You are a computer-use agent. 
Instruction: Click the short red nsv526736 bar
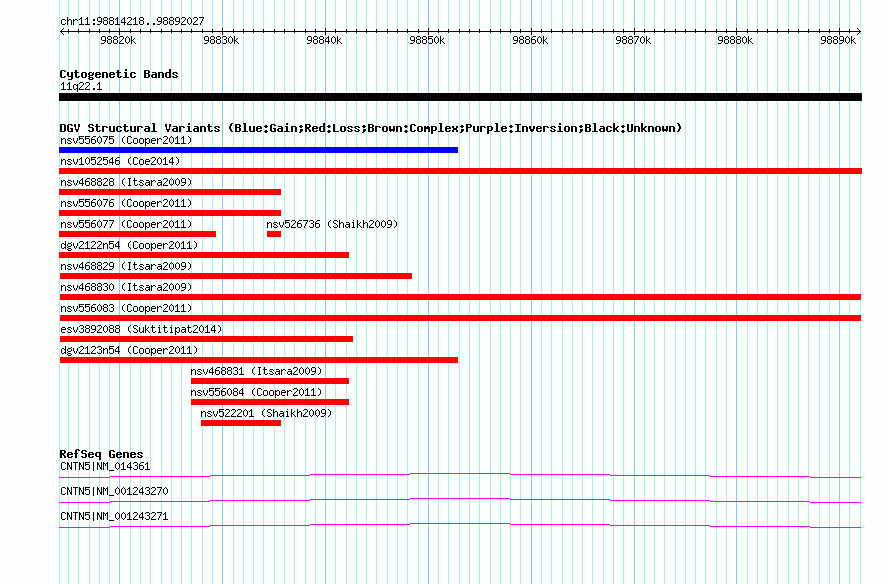point(274,234)
